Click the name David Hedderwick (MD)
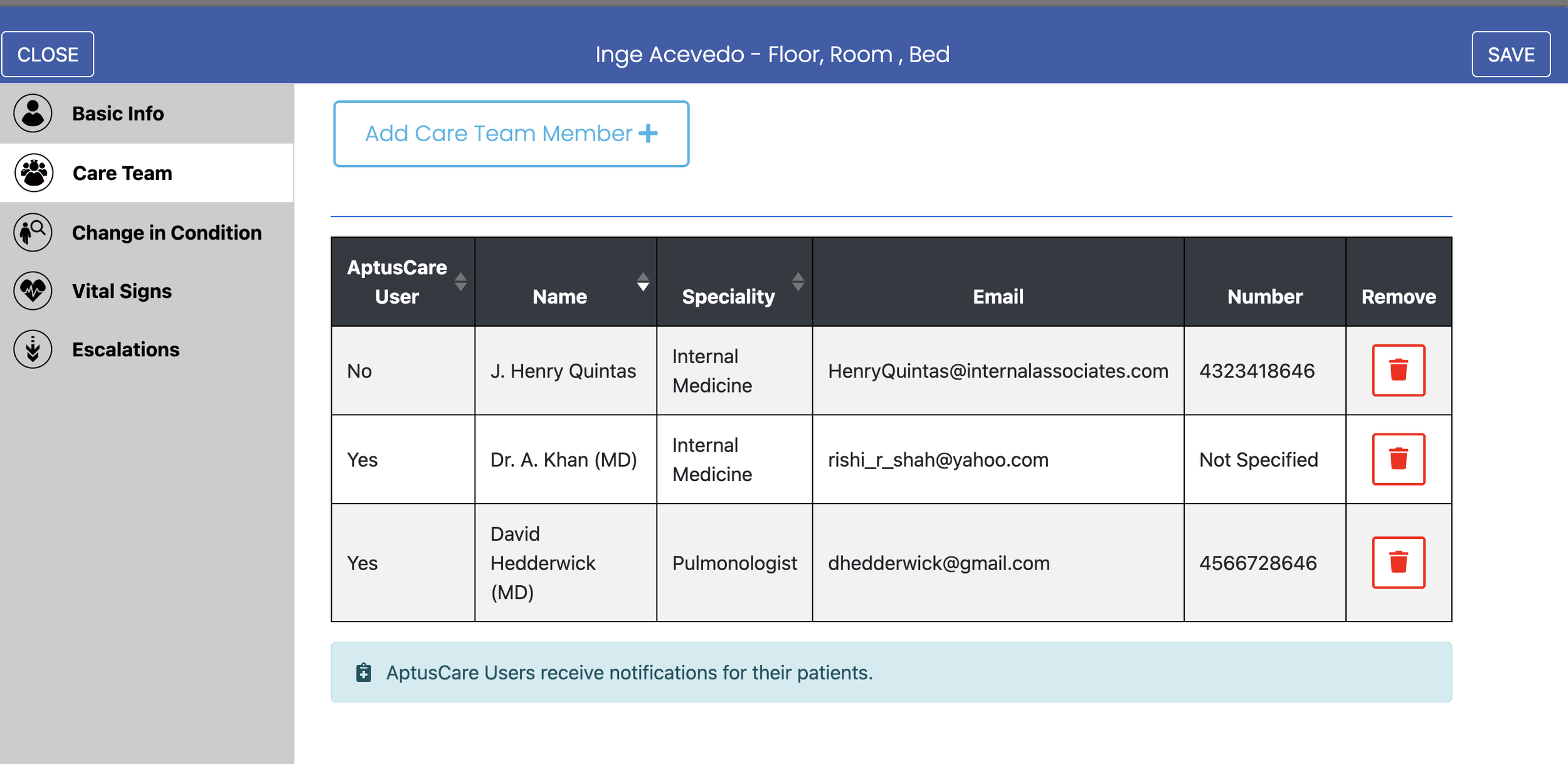This screenshot has width=1568, height=764. (x=543, y=563)
